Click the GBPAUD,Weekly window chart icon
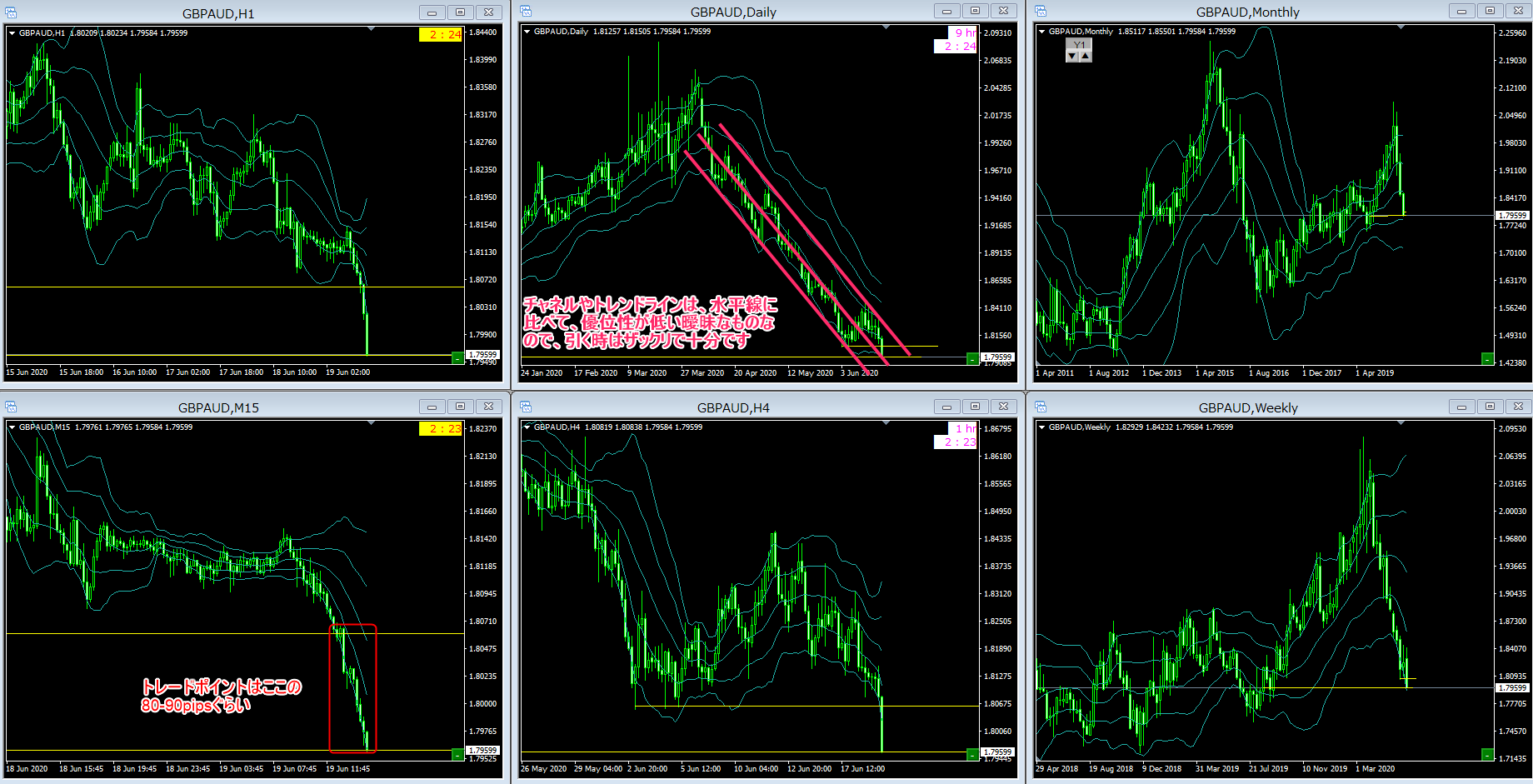 click(x=1041, y=407)
